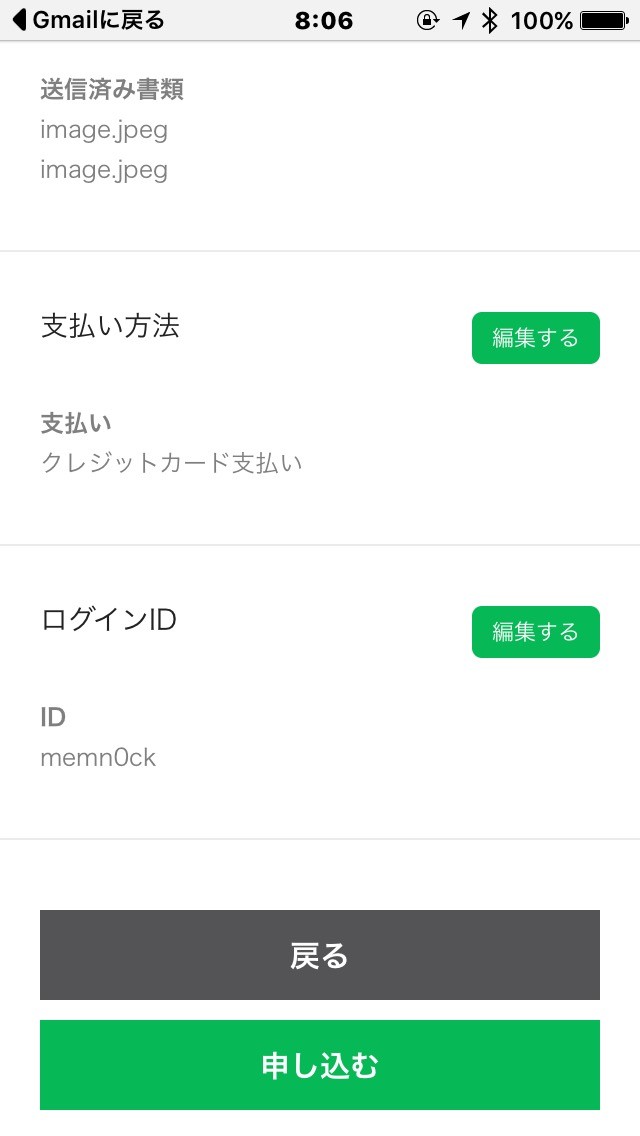
Task: Edit the ログインID section with 編集する
Action: pyautogui.click(x=535, y=632)
